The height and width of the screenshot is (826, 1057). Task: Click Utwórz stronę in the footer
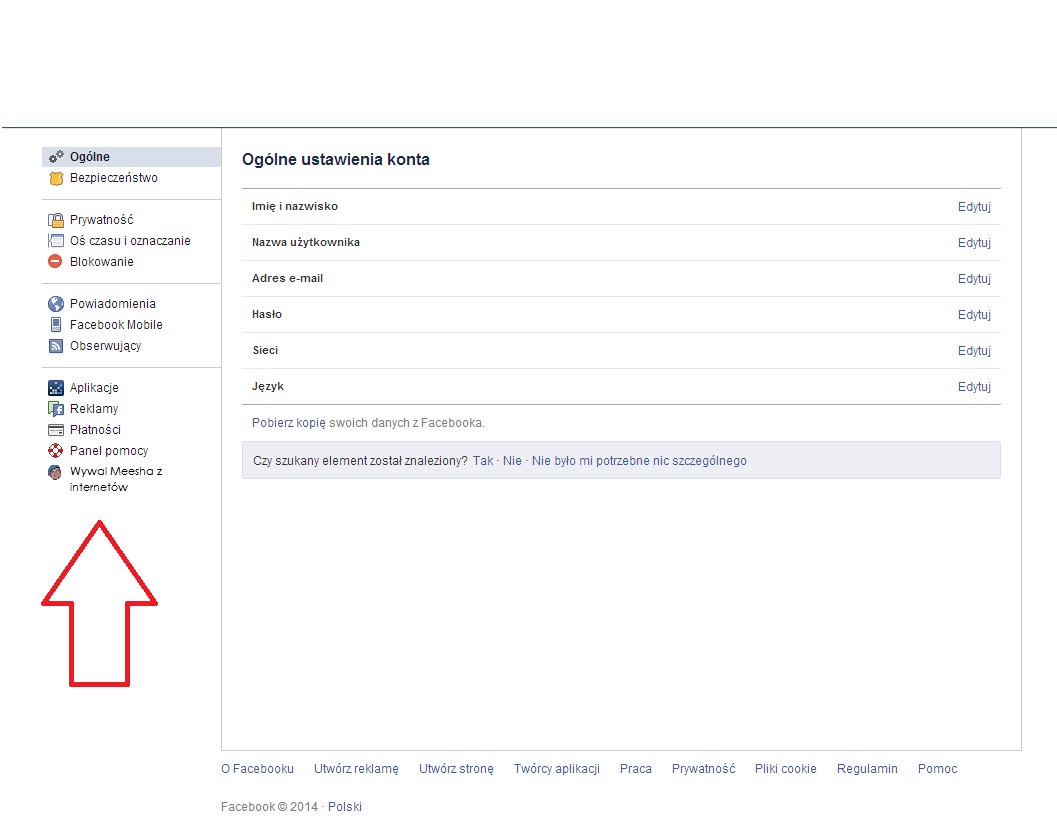tap(456, 769)
